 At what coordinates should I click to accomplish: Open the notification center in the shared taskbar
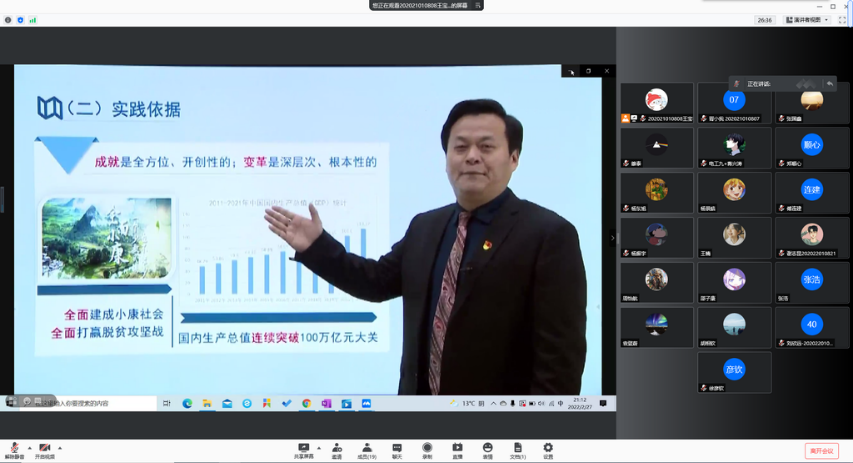tap(603, 403)
